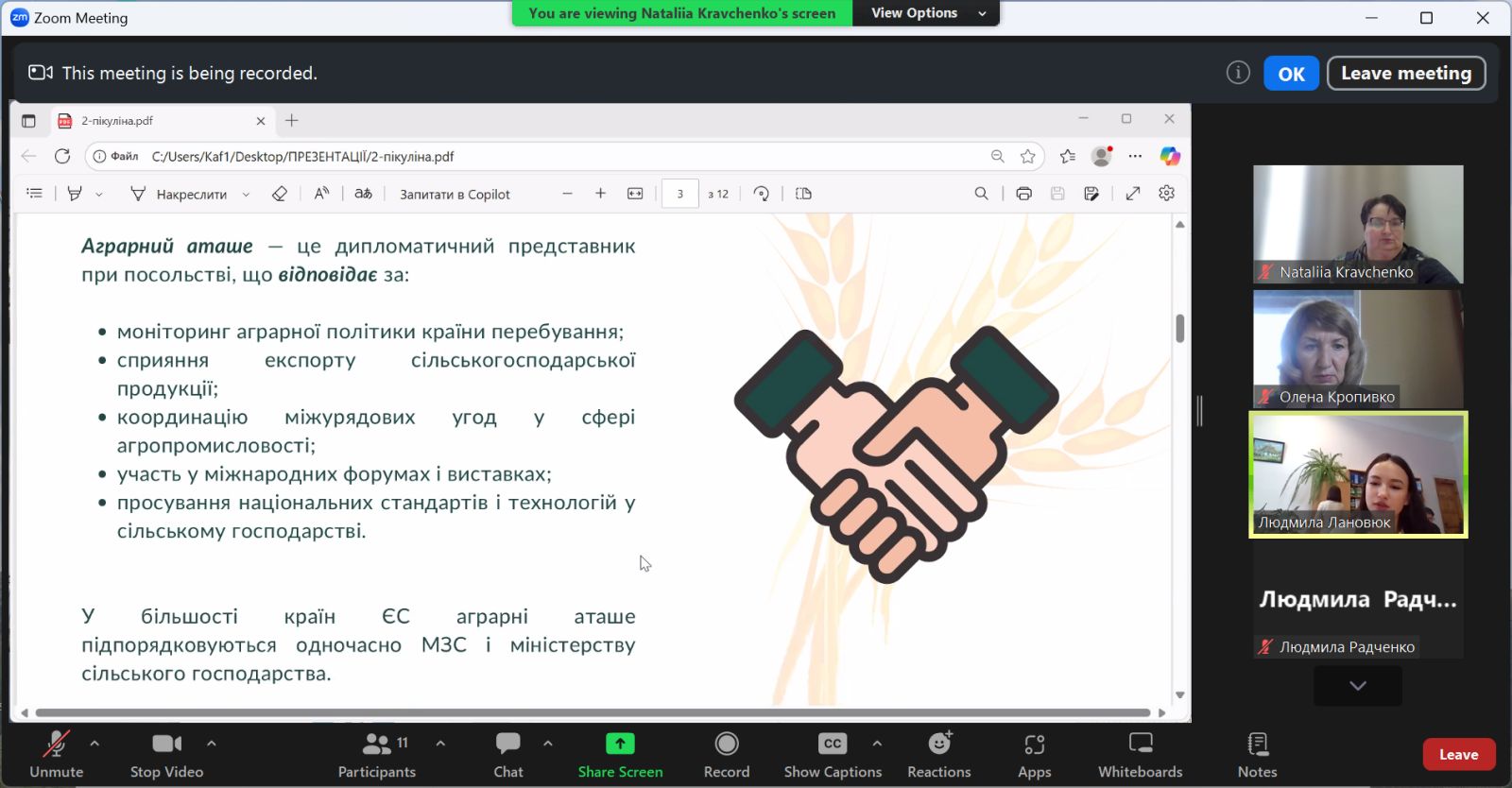Zoom in the PDF with plus
The height and width of the screenshot is (788, 1512).
(600, 194)
